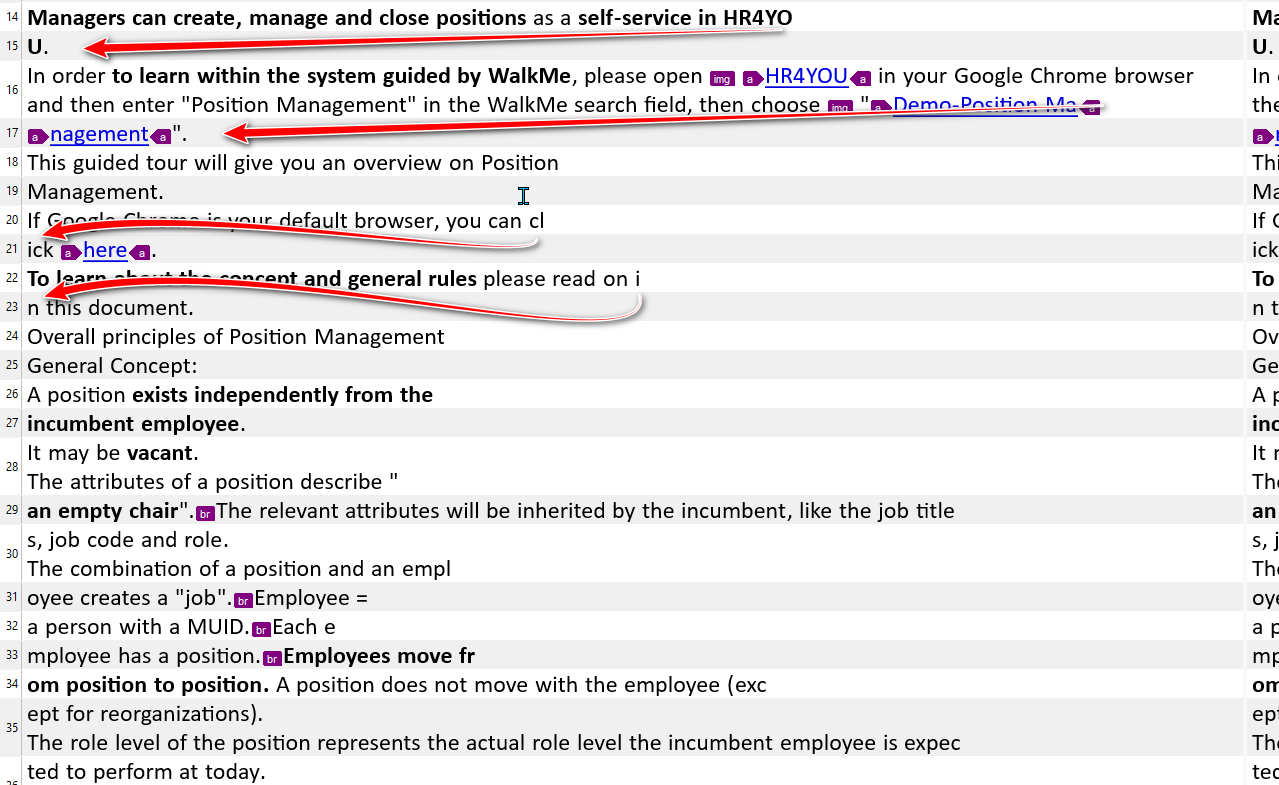The height and width of the screenshot is (785, 1279).
Task: Click "Overall principles of Position Management" segment
Action: (236, 337)
